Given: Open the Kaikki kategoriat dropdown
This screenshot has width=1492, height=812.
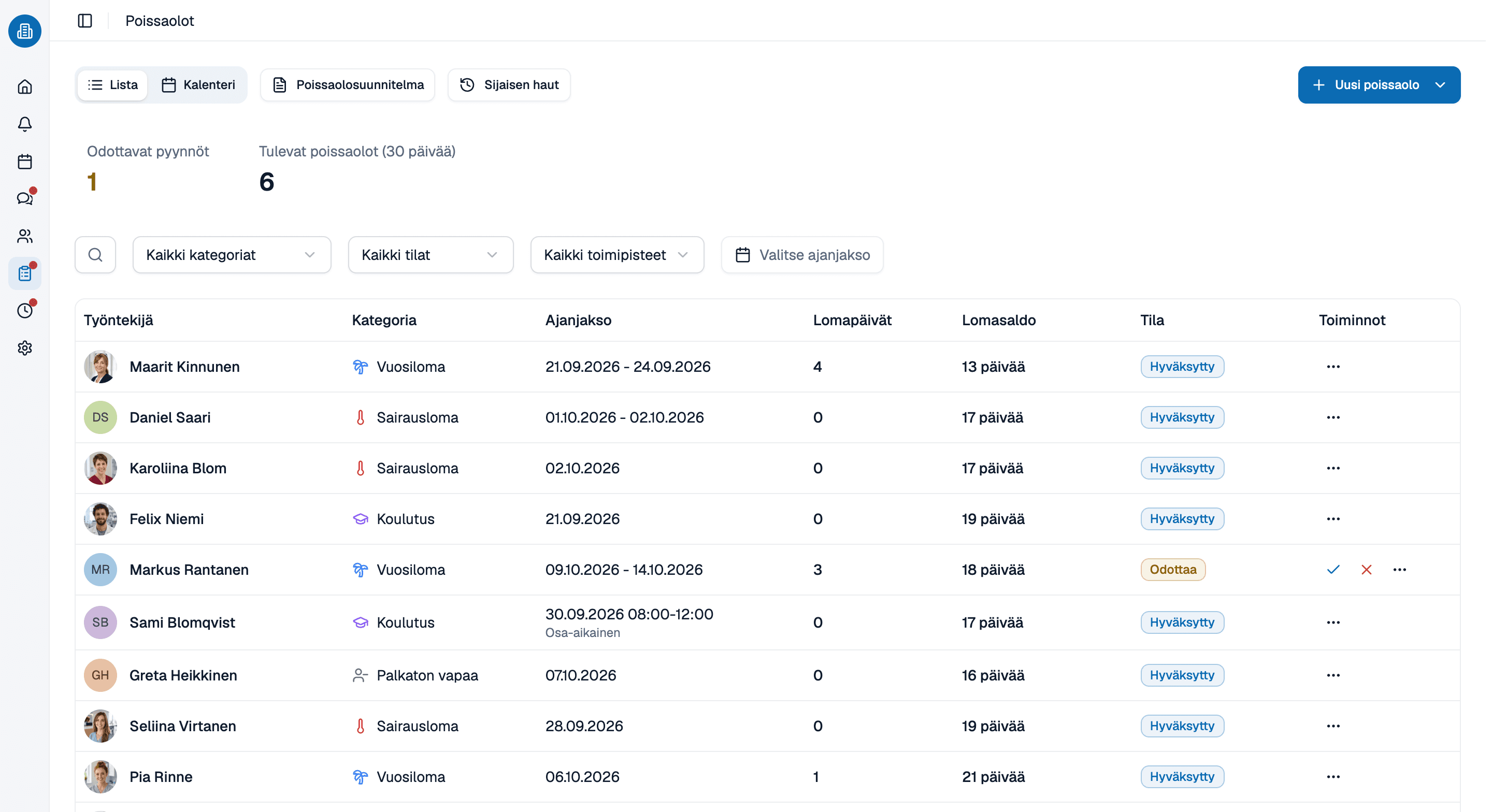Looking at the screenshot, I should coord(232,255).
